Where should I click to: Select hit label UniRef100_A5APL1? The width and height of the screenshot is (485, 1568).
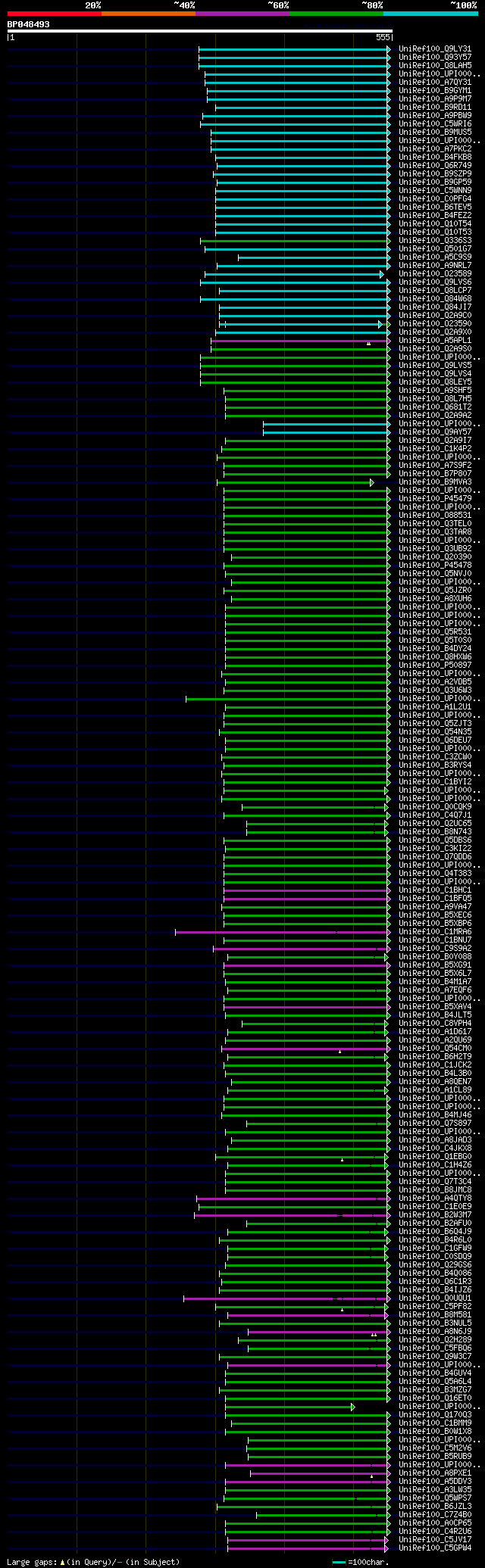(x=436, y=341)
